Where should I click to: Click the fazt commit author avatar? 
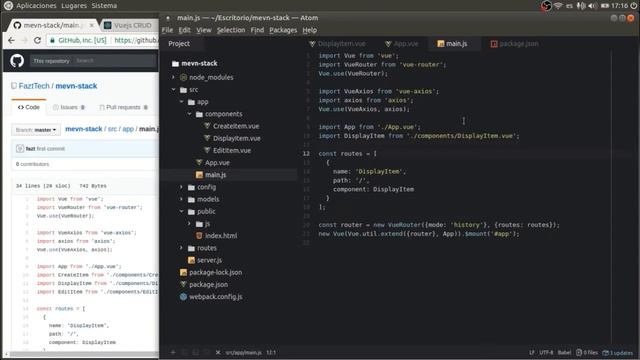click(x=20, y=149)
